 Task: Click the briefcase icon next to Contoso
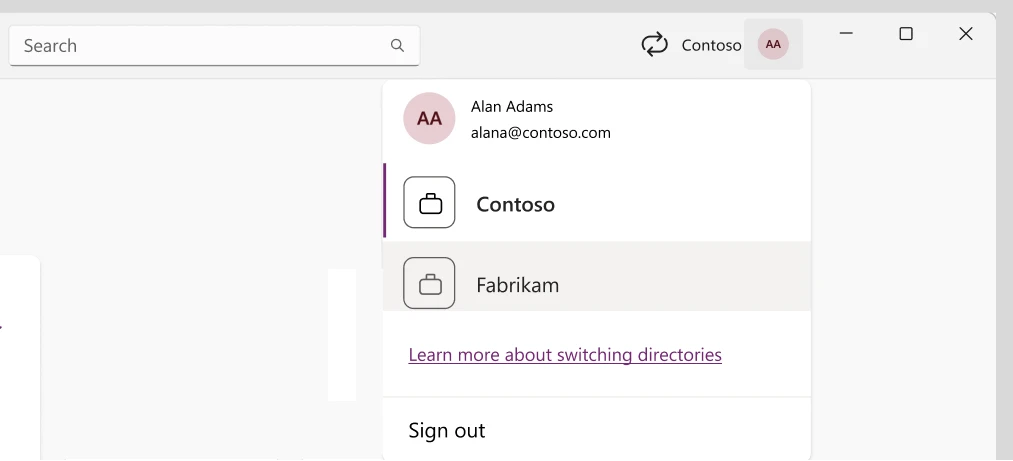(429, 203)
